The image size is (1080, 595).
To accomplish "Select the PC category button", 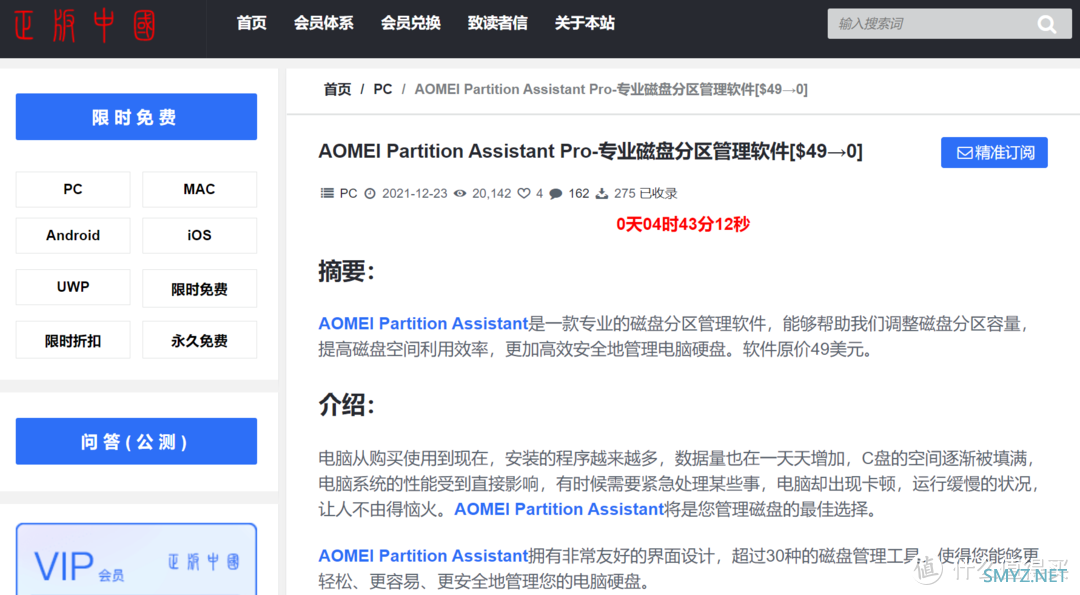I will click(73, 189).
